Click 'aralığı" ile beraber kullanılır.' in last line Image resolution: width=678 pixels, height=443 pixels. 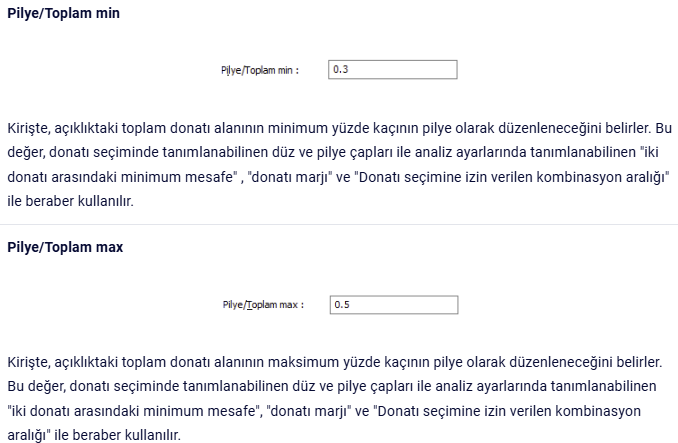coord(94,435)
